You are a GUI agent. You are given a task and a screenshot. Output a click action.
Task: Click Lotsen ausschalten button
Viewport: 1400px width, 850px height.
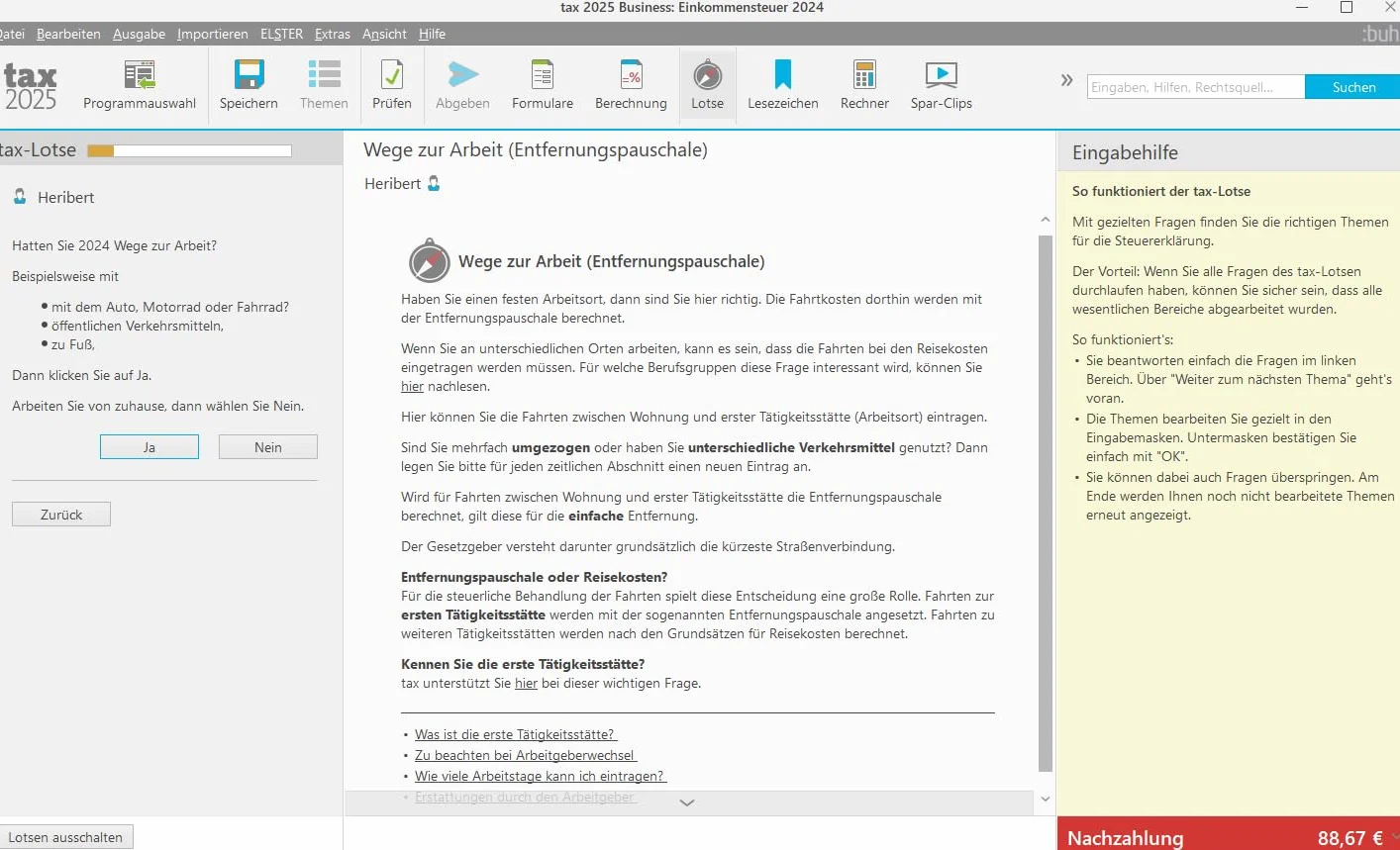pyautogui.click(x=65, y=837)
